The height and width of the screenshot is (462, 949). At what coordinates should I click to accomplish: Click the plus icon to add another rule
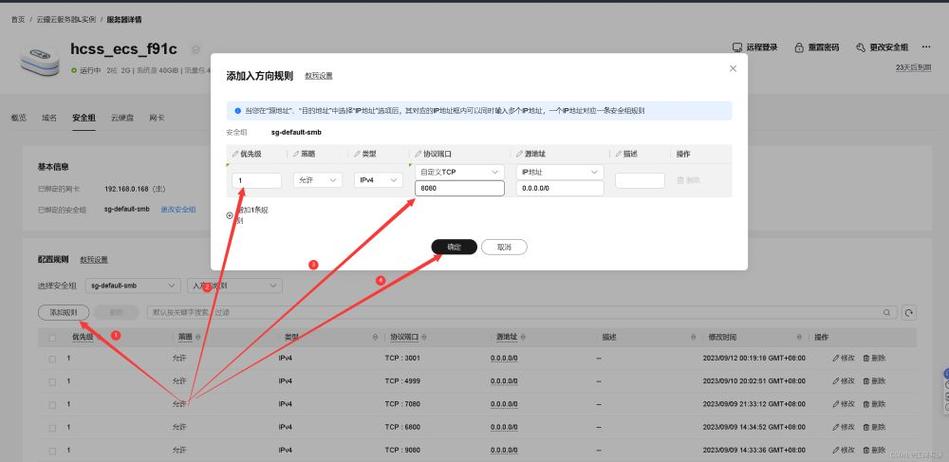tap(229, 214)
